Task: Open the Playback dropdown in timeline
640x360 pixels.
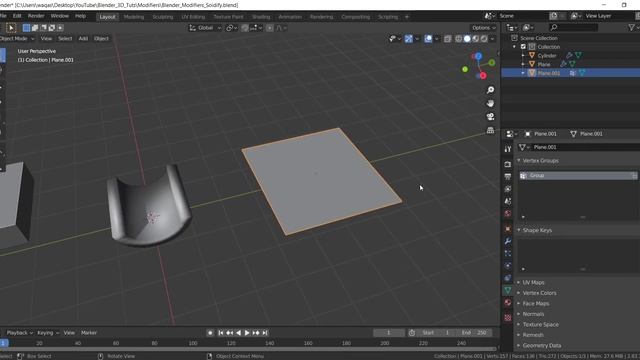Action: 19,333
